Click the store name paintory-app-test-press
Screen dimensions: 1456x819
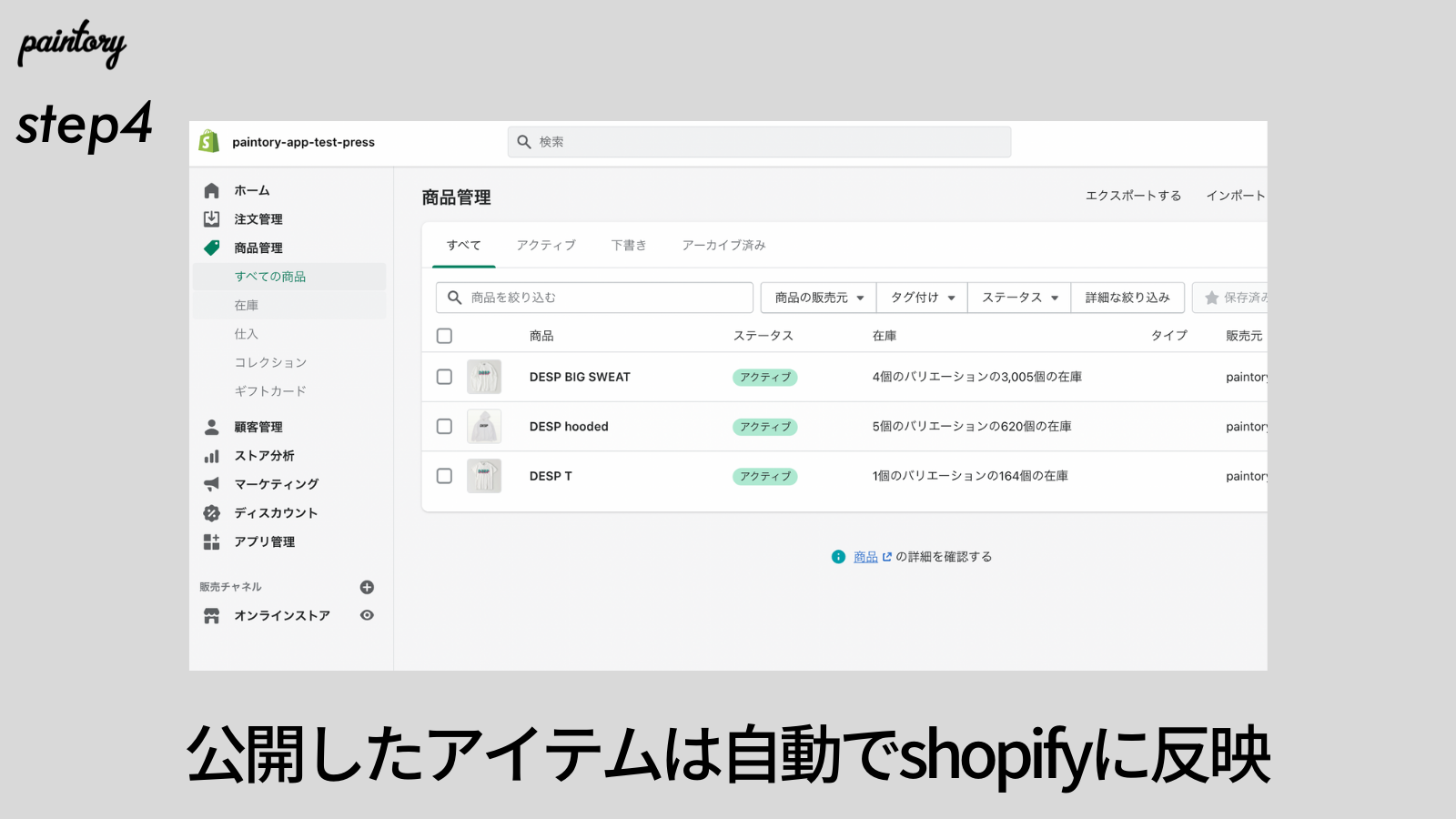(303, 142)
